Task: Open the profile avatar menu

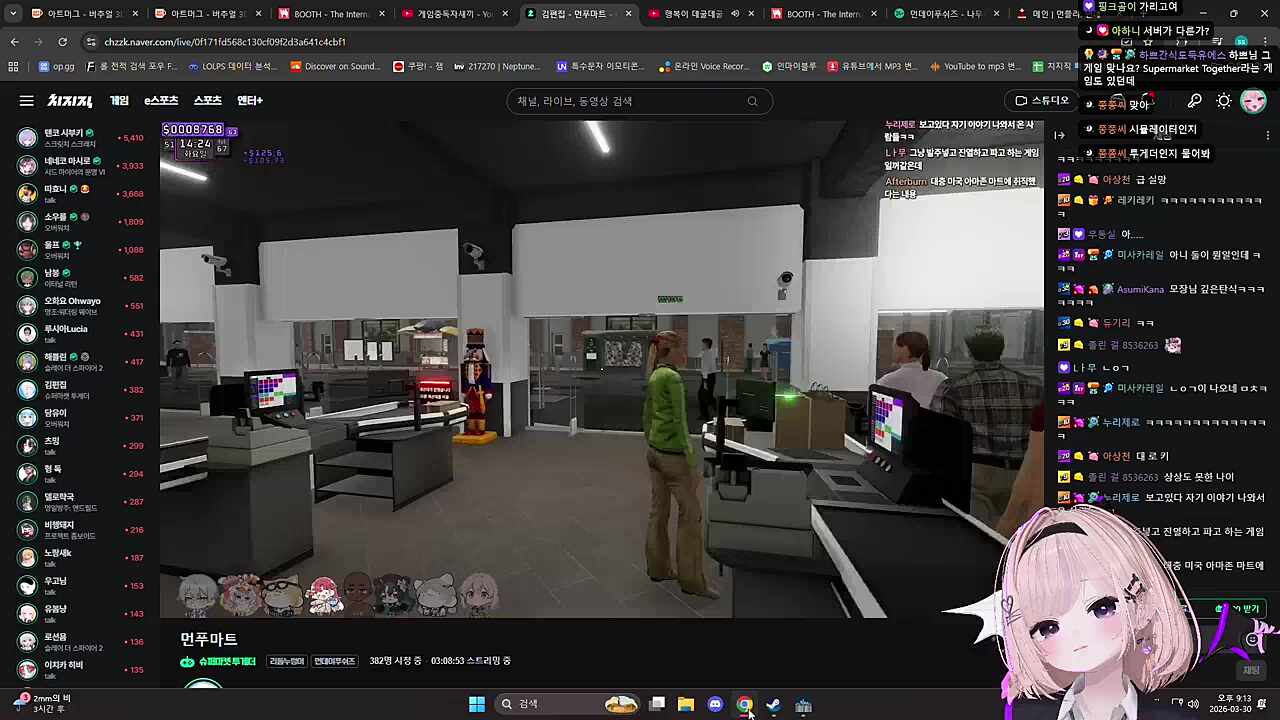Action: pos(1253,101)
